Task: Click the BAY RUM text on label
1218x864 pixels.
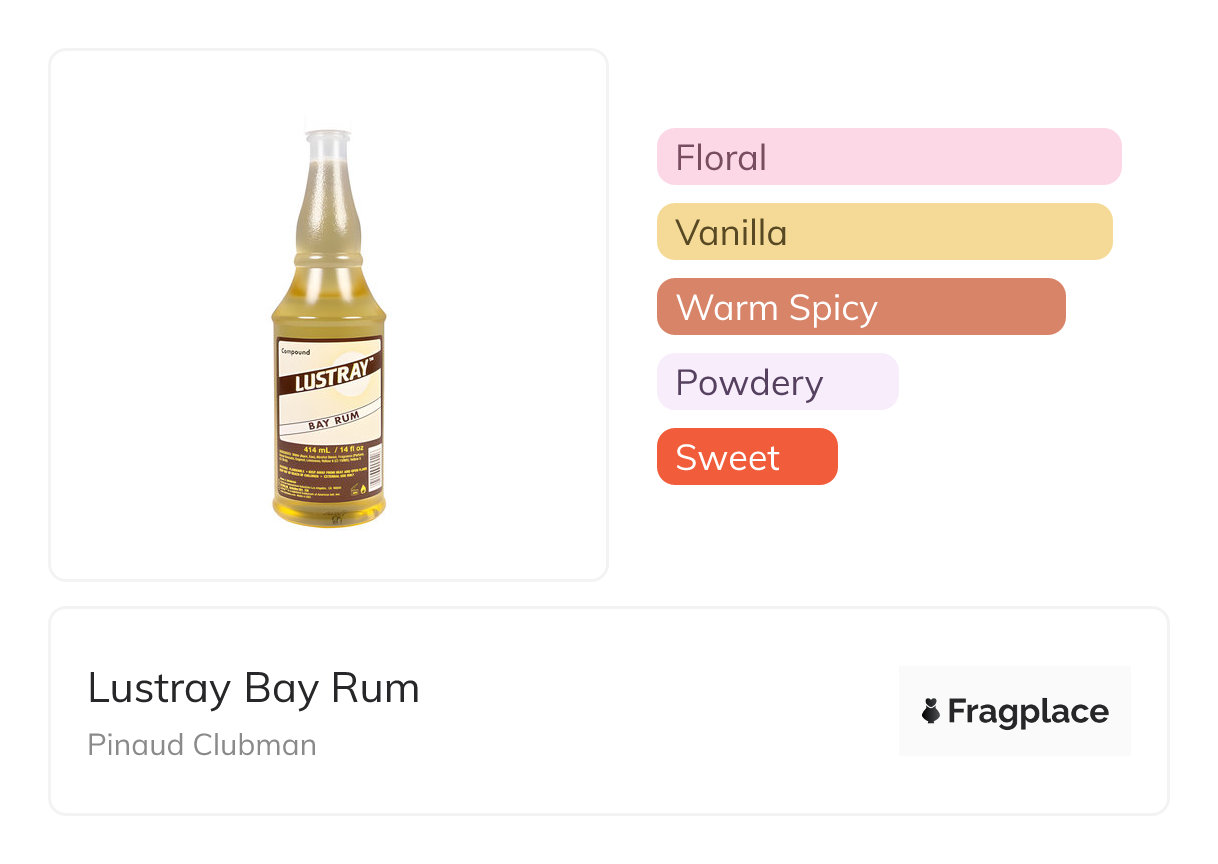Action: 332,421
